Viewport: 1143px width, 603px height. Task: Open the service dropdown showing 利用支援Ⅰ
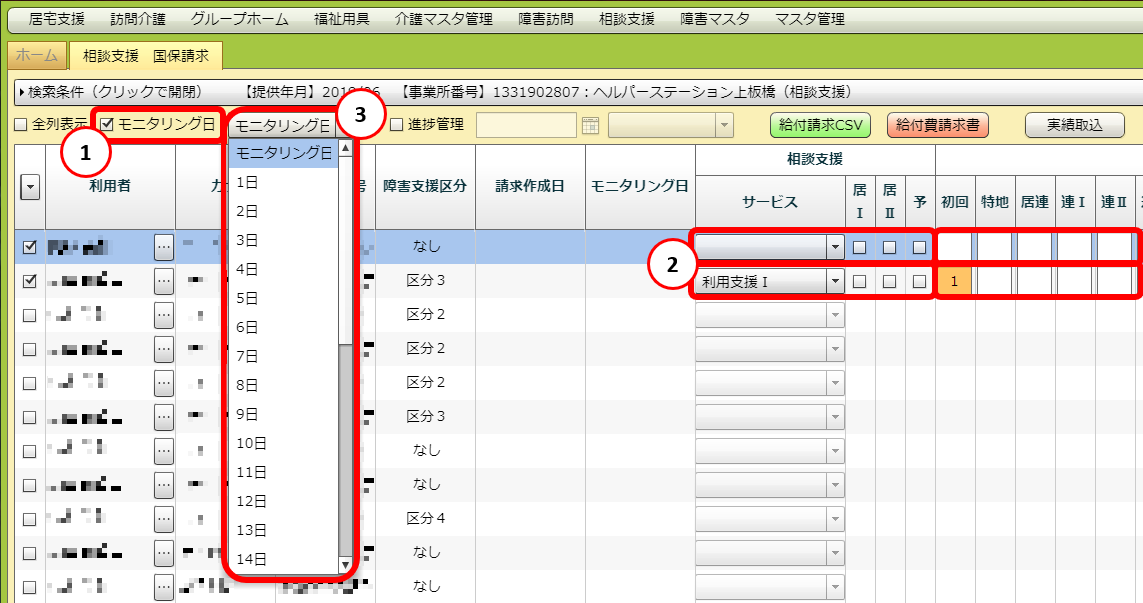coord(834,282)
